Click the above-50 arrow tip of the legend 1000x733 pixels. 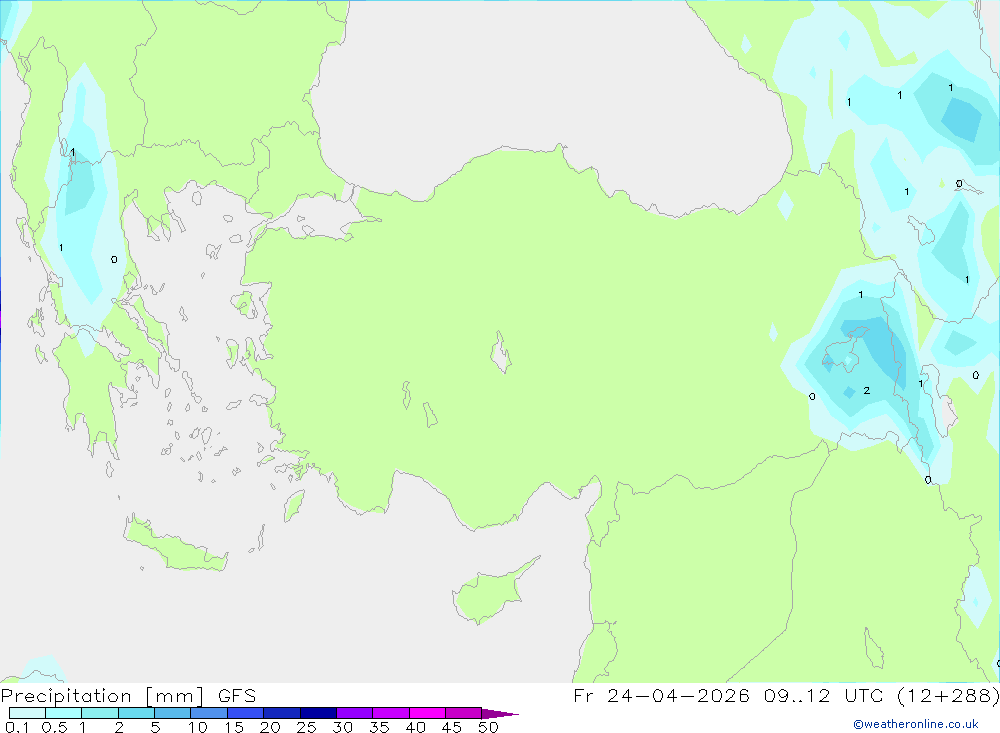pos(499,713)
